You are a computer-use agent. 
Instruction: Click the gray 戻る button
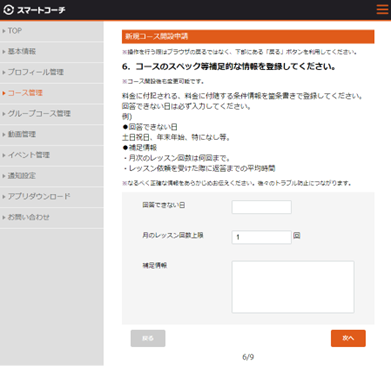pos(148,338)
